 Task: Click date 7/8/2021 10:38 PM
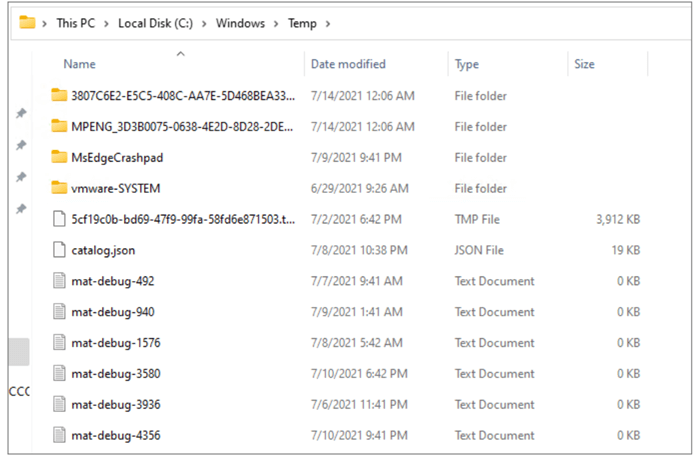pos(359,250)
